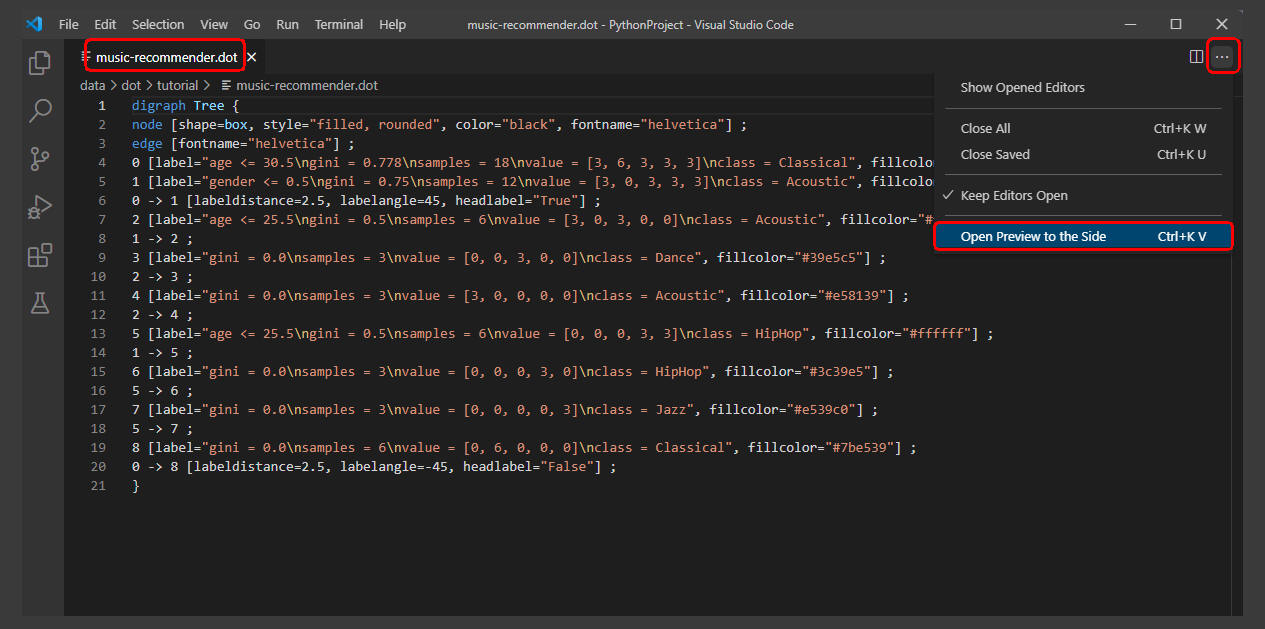Open the Source Control view

point(40,158)
